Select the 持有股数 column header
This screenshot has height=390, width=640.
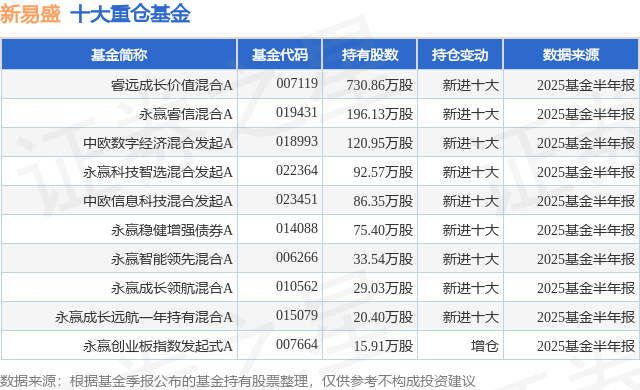tap(370, 55)
